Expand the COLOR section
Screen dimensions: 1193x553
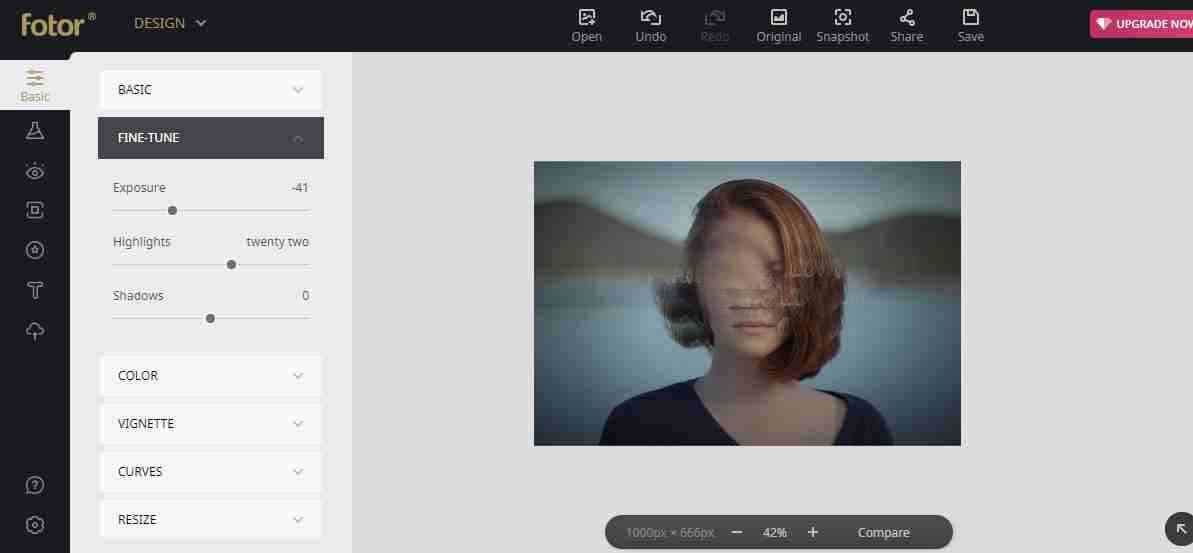coord(211,376)
